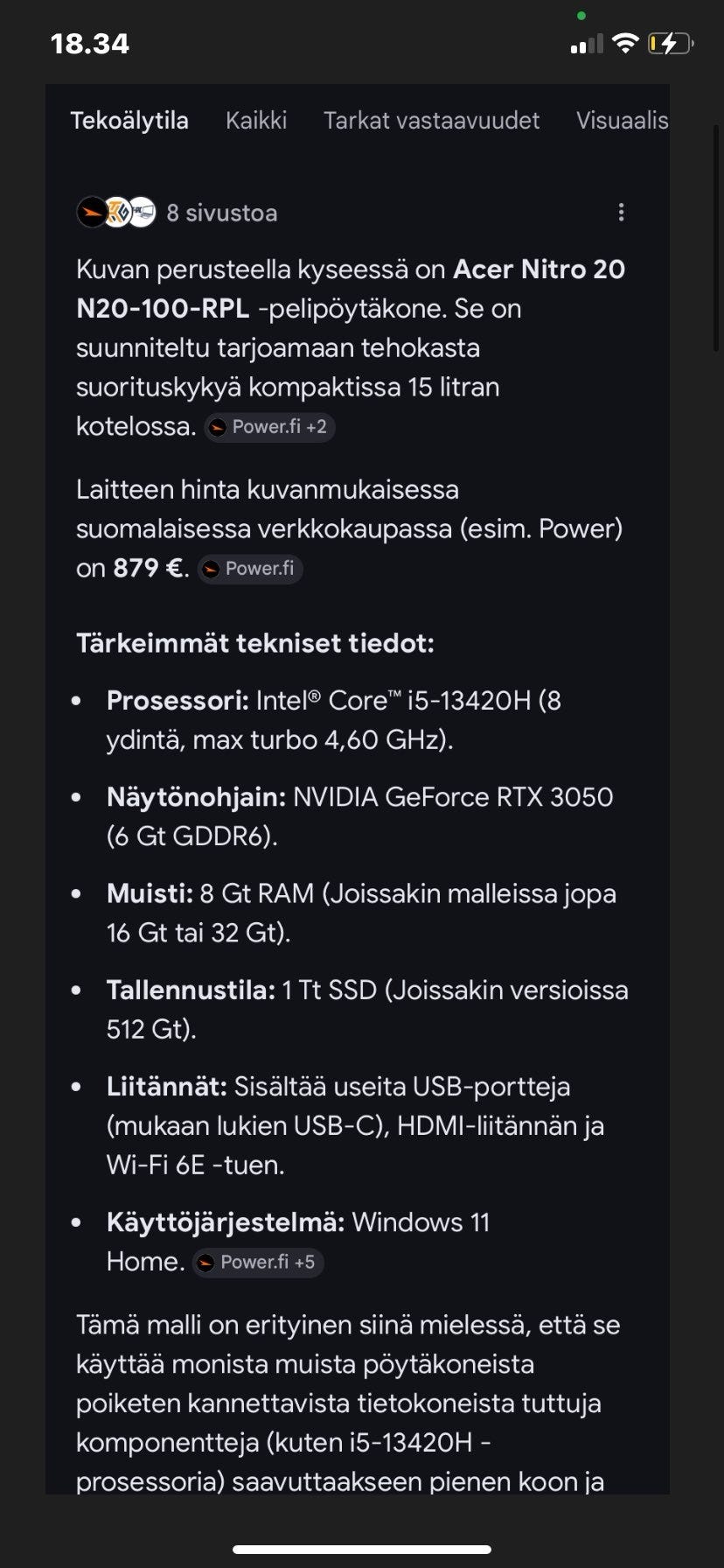Tap the home indicator bar

362,1550
